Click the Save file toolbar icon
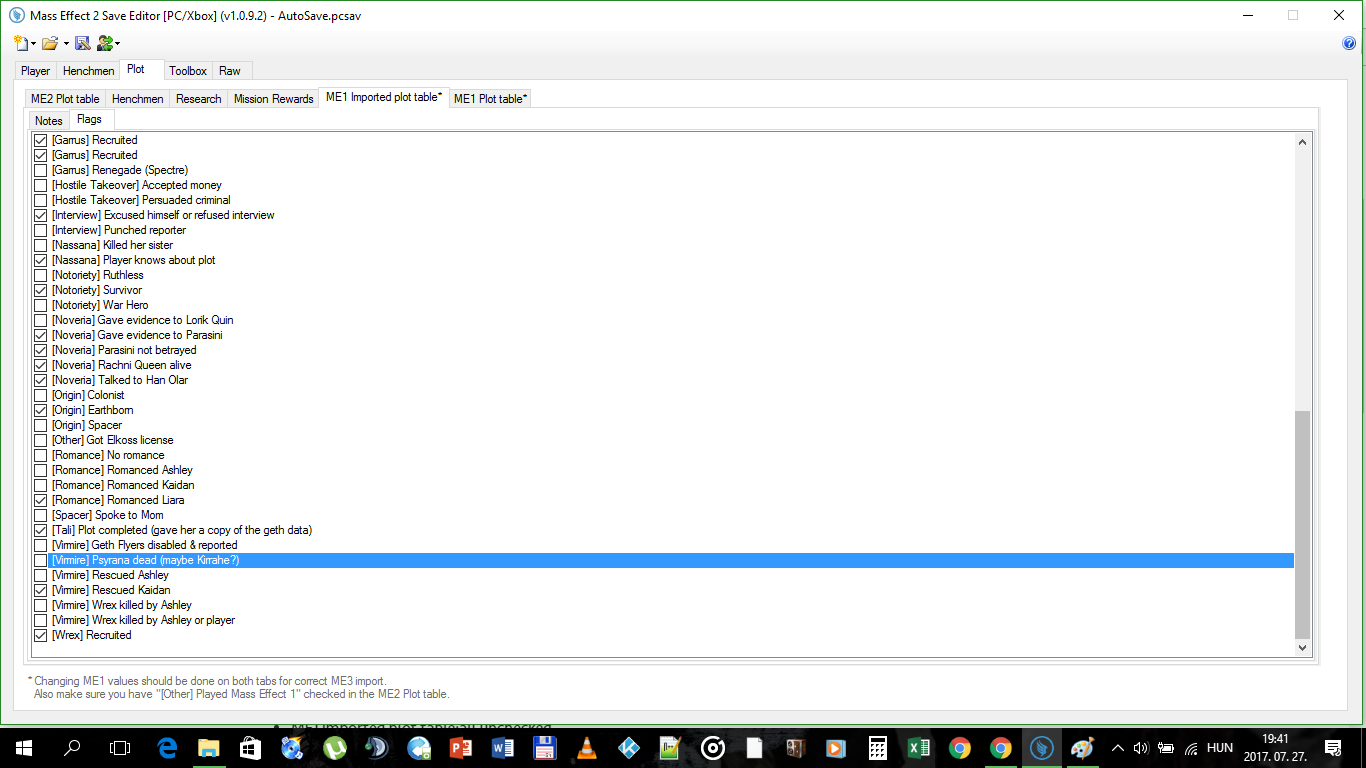This screenshot has width=1366, height=768. click(82, 43)
